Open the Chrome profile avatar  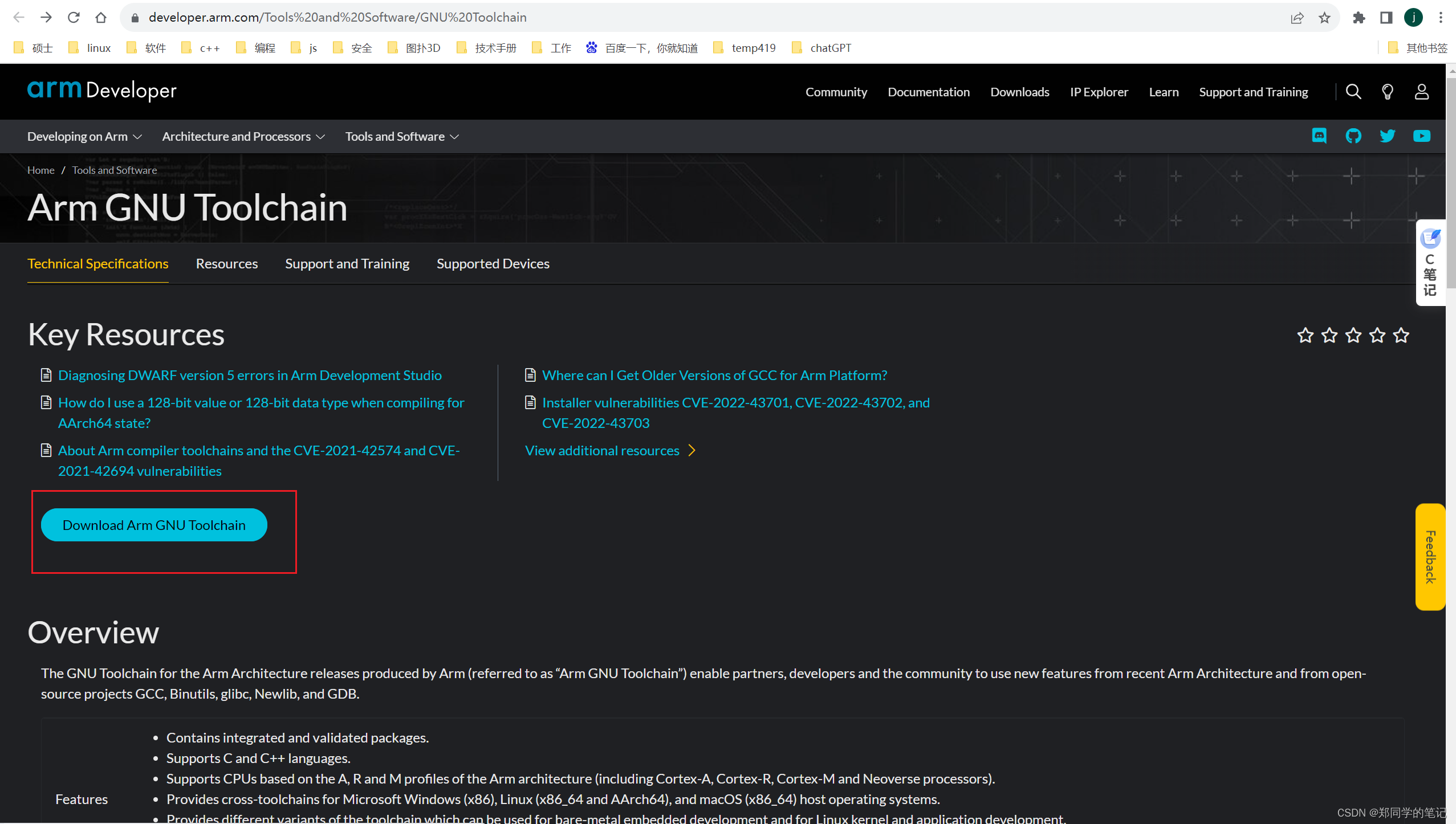(x=1413, y=18)
